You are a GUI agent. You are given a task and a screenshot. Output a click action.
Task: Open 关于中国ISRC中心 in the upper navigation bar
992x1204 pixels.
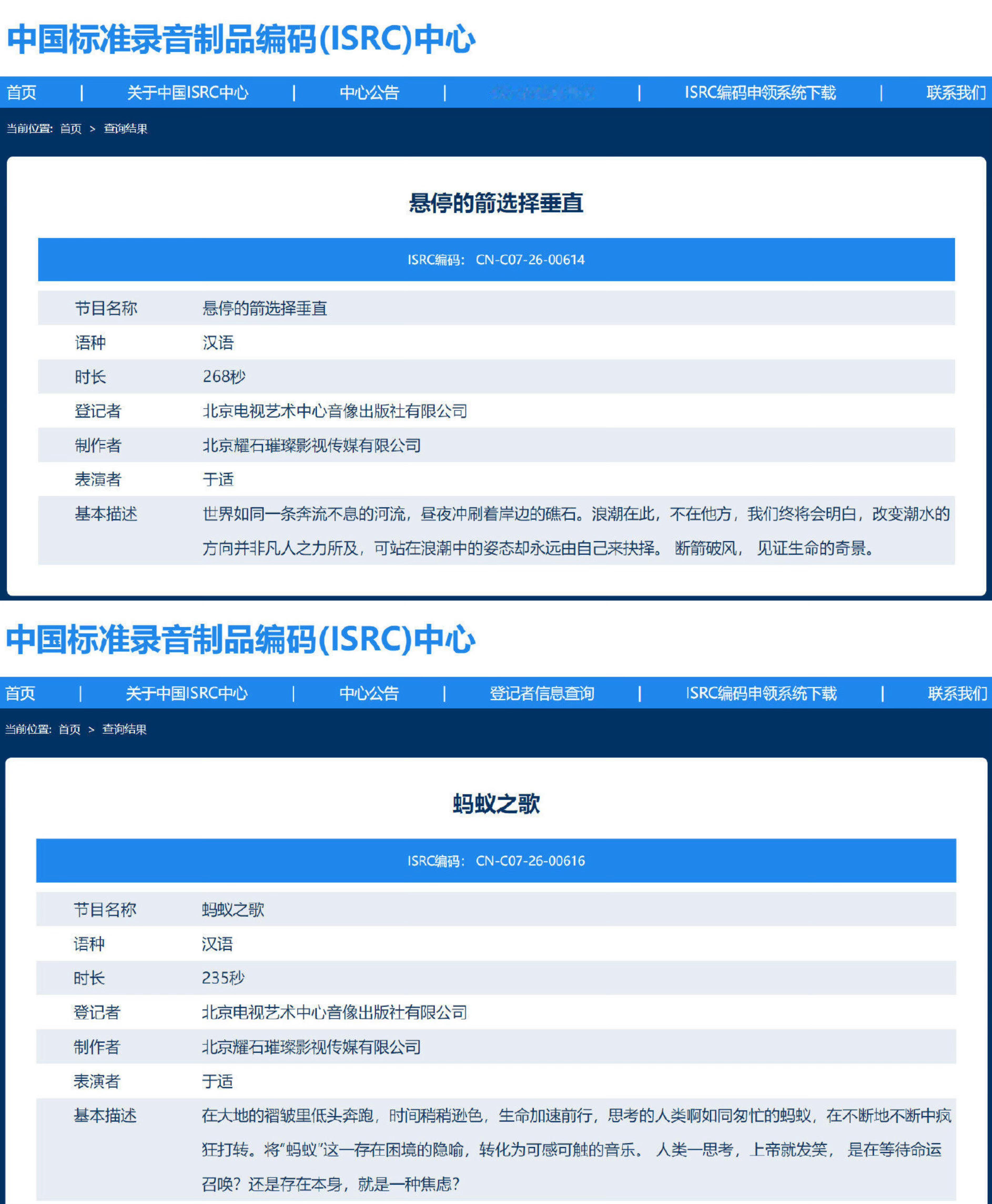[x=188, y=93]
